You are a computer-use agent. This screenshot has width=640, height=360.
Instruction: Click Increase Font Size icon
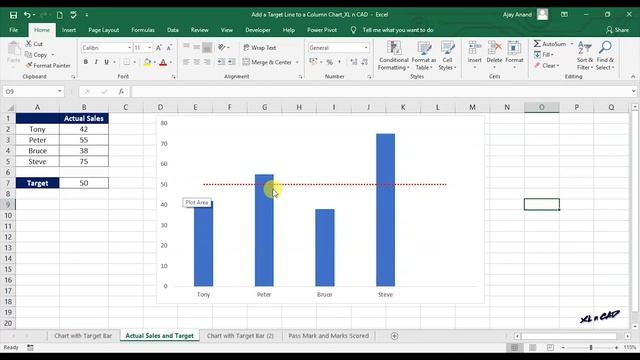pos(159,48)
